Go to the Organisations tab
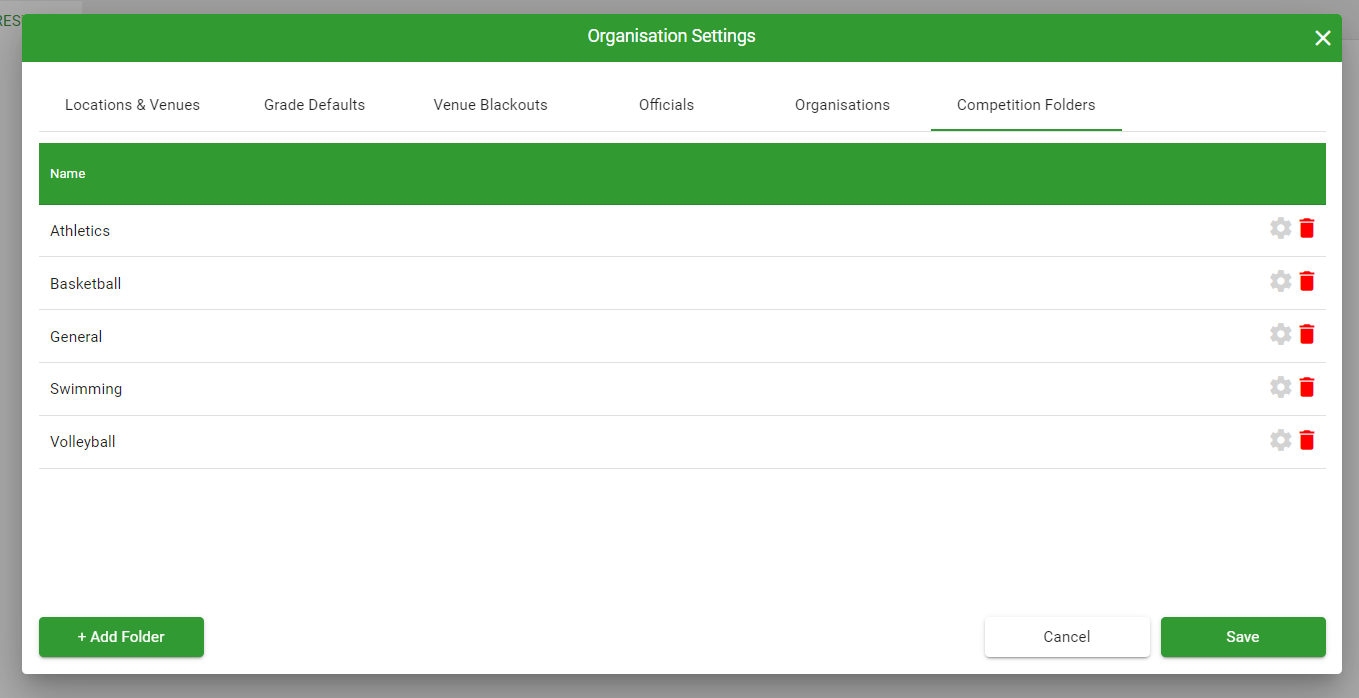The height and width of the screenshot is (698, 1359). pos(842,105)
